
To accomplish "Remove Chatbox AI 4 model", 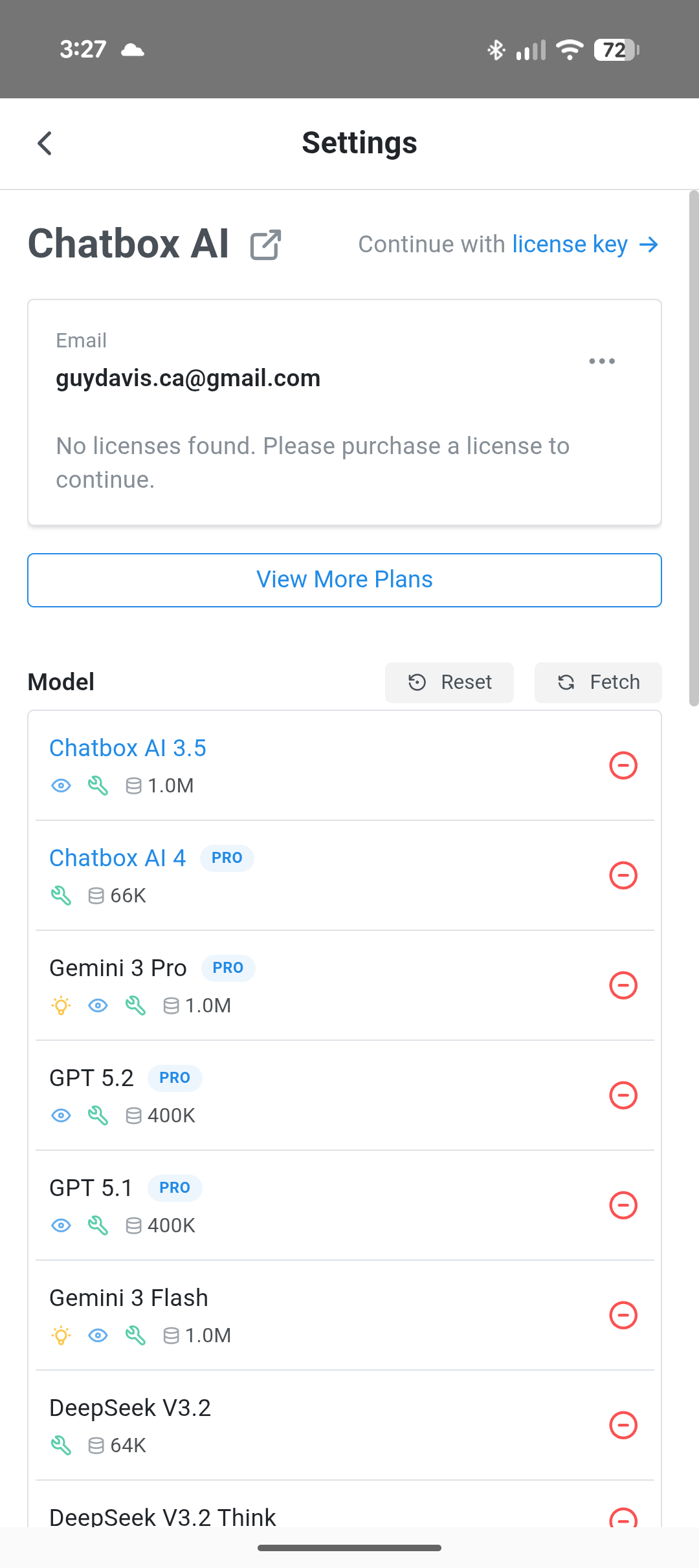I will 623,876.
